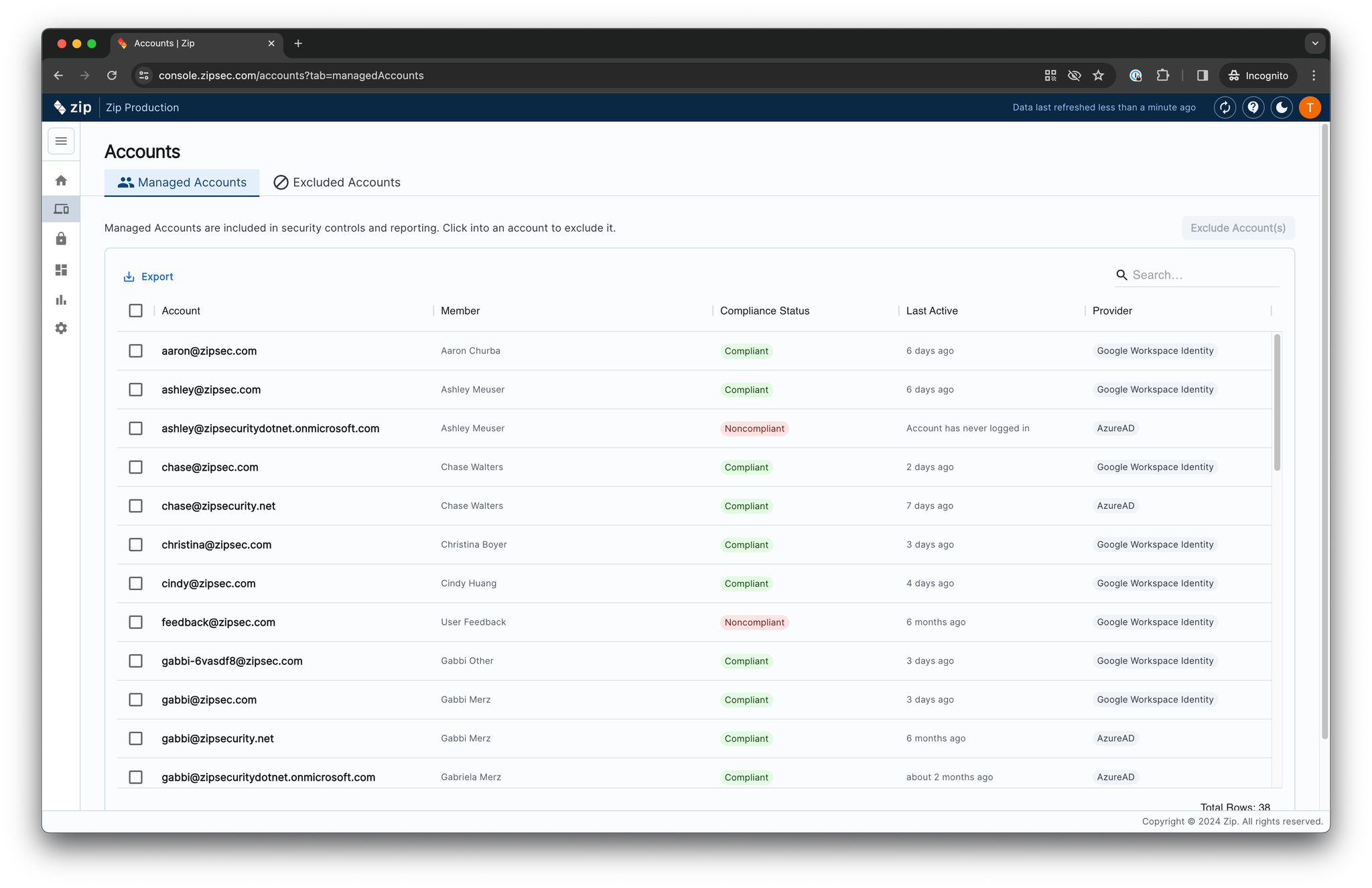Expand the sidebar hamburger menu
Screen dimensions: 1372x888
pos(61,141)
